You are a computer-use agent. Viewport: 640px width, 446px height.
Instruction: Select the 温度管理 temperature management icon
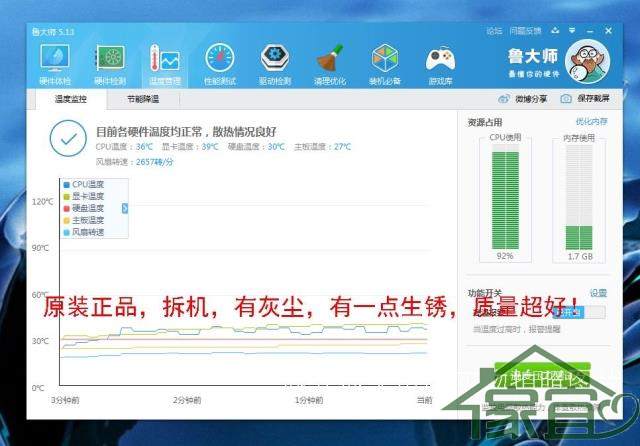[164, 64]
